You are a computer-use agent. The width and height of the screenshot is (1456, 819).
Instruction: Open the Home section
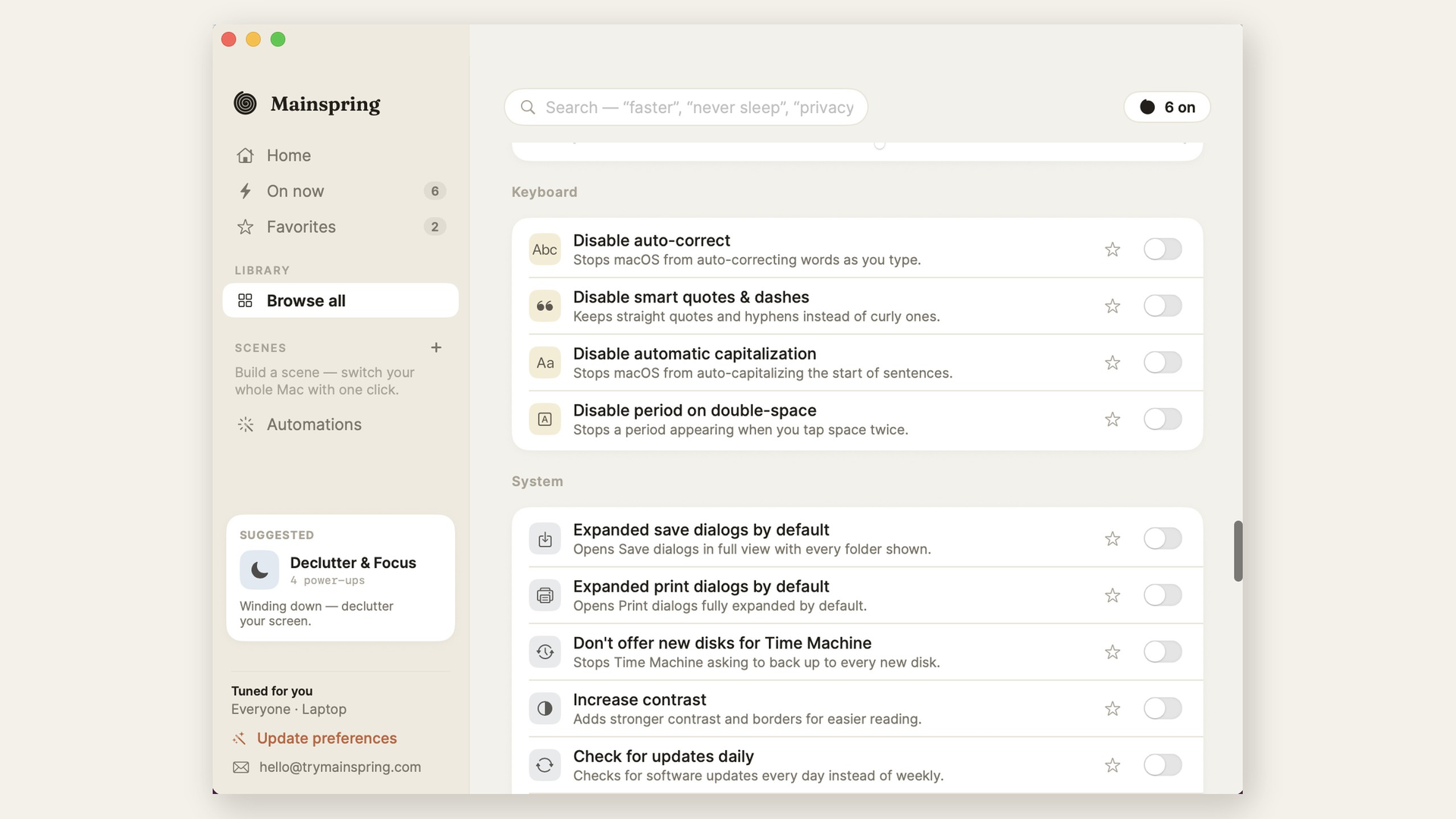coord(340,155)
